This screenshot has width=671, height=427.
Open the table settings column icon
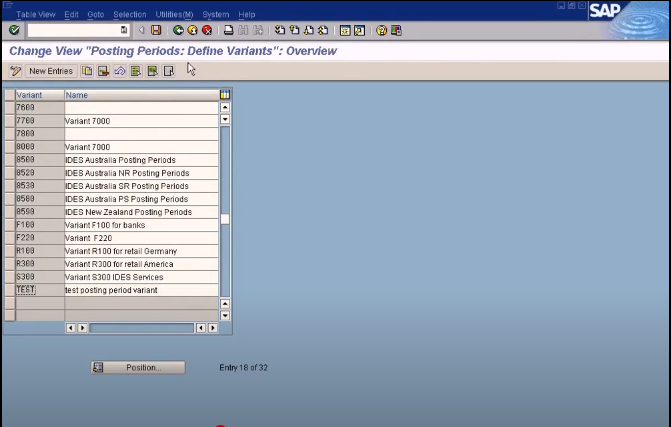(x=225, y=95)
